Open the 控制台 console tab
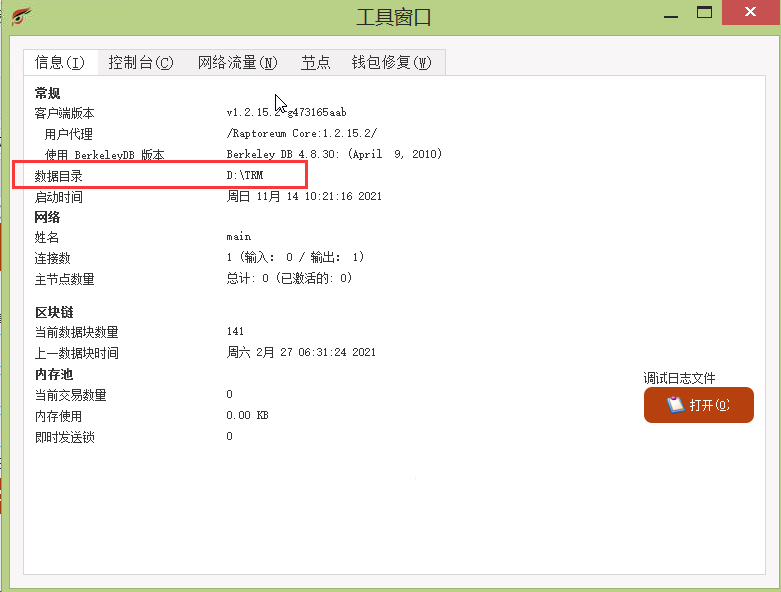The width and height of the screenshot is (781, 592). pos(140,62)
